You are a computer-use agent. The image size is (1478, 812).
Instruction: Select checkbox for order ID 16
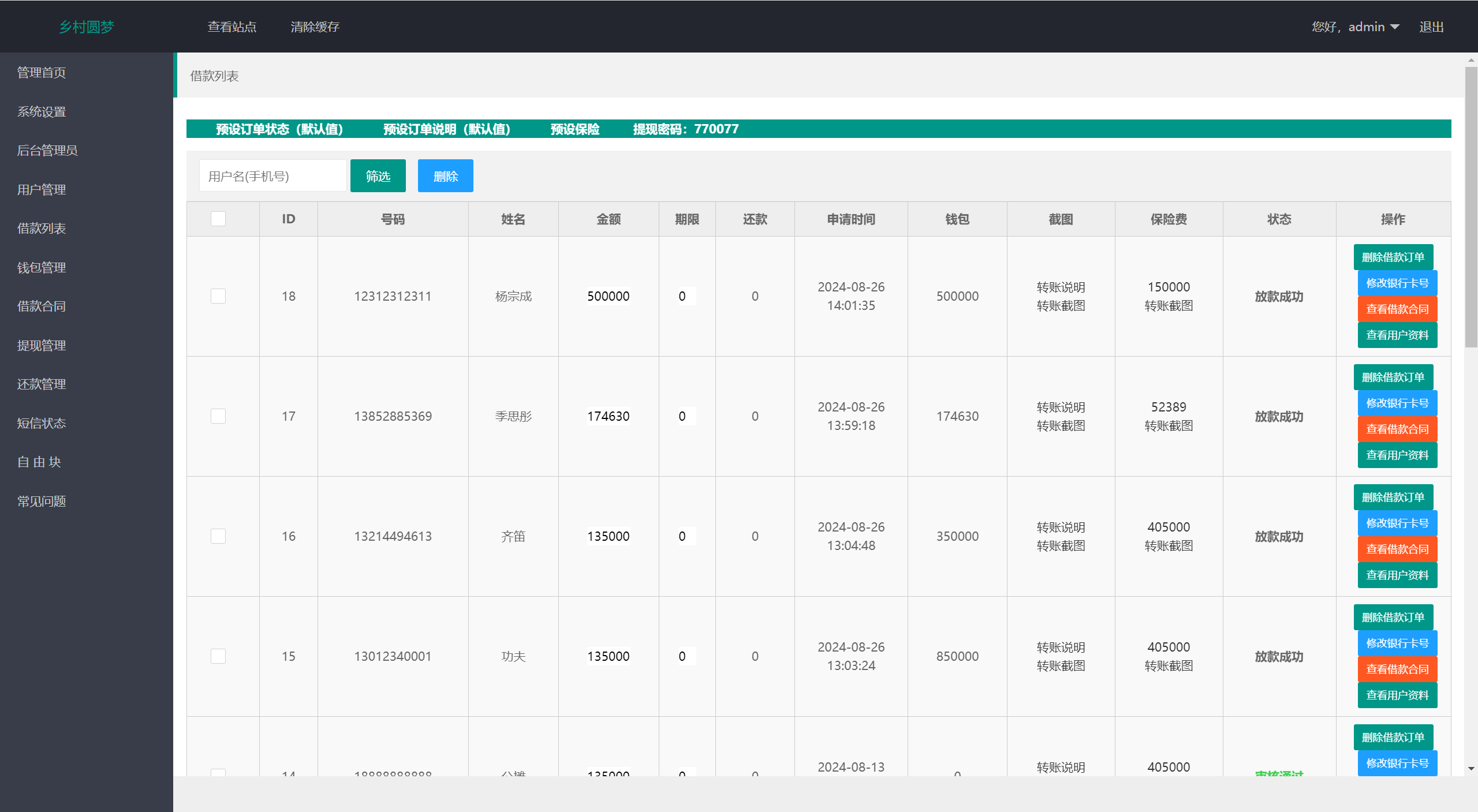click(x=218, y=536)
